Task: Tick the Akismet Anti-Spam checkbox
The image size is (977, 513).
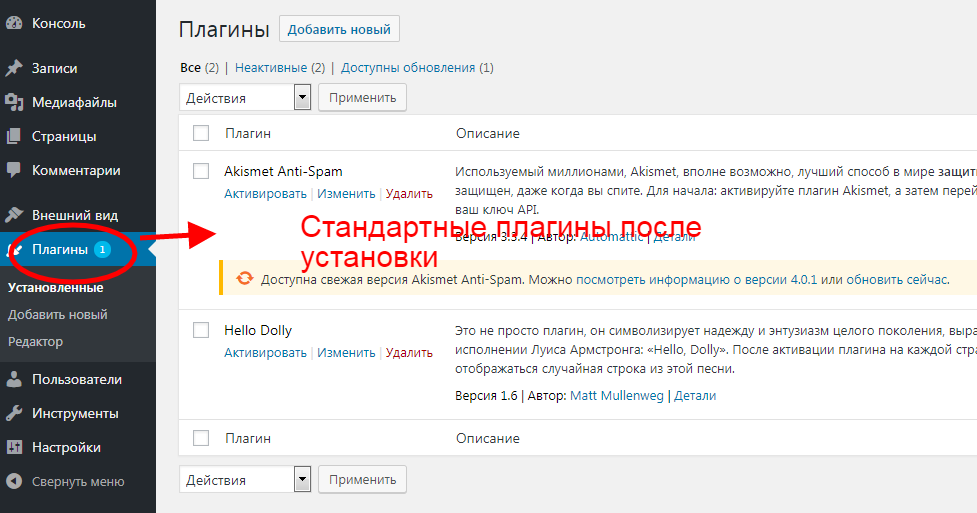Action: (x=201, y=171)
